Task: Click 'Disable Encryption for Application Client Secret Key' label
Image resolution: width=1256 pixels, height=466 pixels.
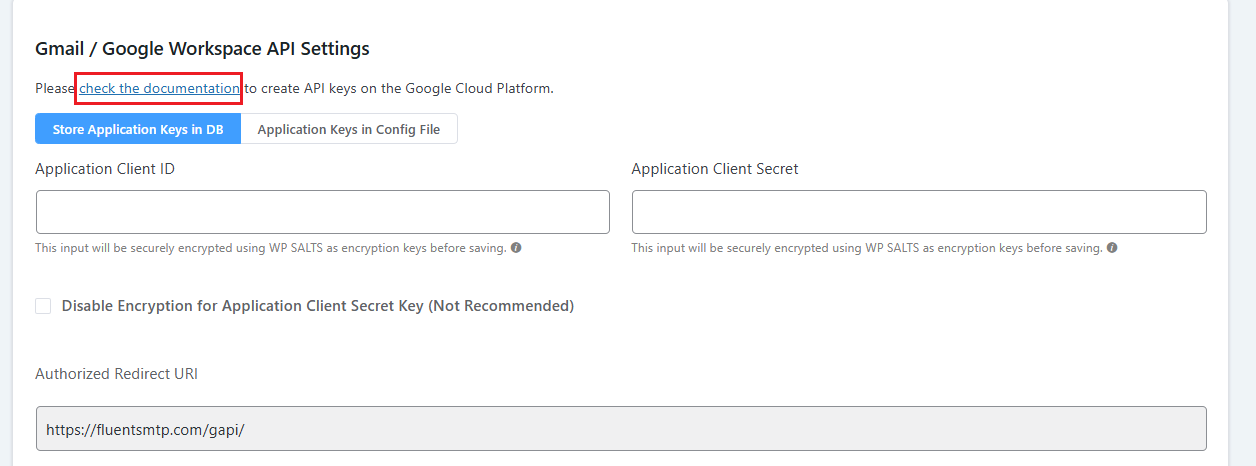Action: click(318, 306)
